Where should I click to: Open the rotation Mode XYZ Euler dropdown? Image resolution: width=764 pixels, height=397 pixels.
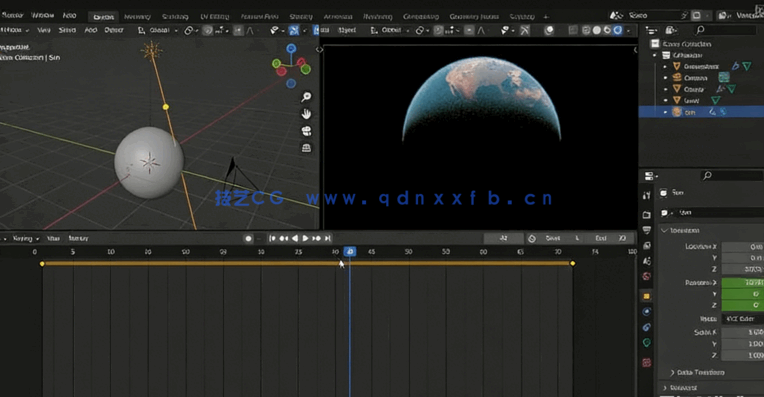(x=743, y=319)
